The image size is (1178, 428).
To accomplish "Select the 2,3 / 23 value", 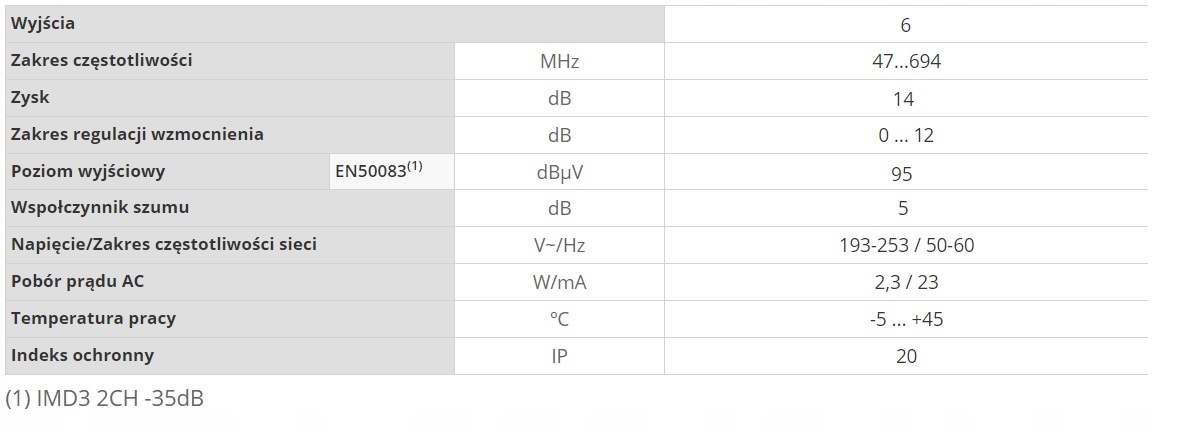I will coord(906,283).
